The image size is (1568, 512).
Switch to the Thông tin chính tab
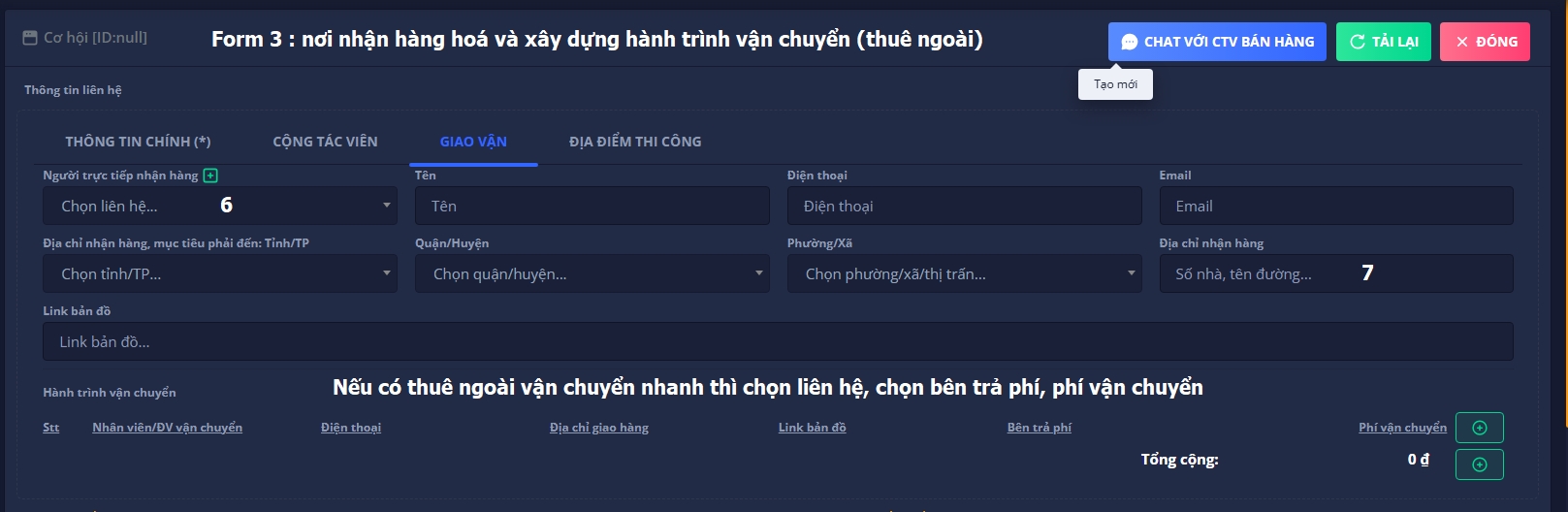(x=138, y=142)
